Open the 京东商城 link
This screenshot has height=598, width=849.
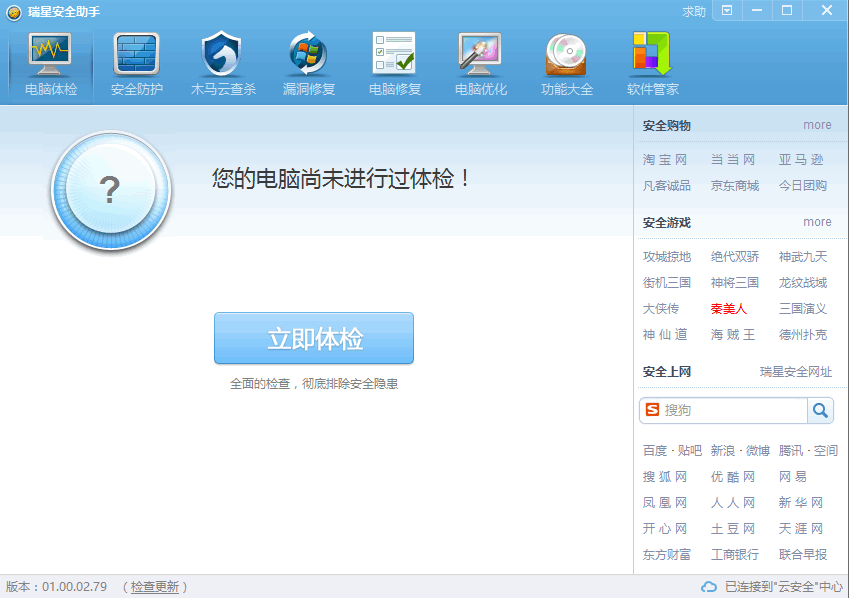tap(735, 186)
